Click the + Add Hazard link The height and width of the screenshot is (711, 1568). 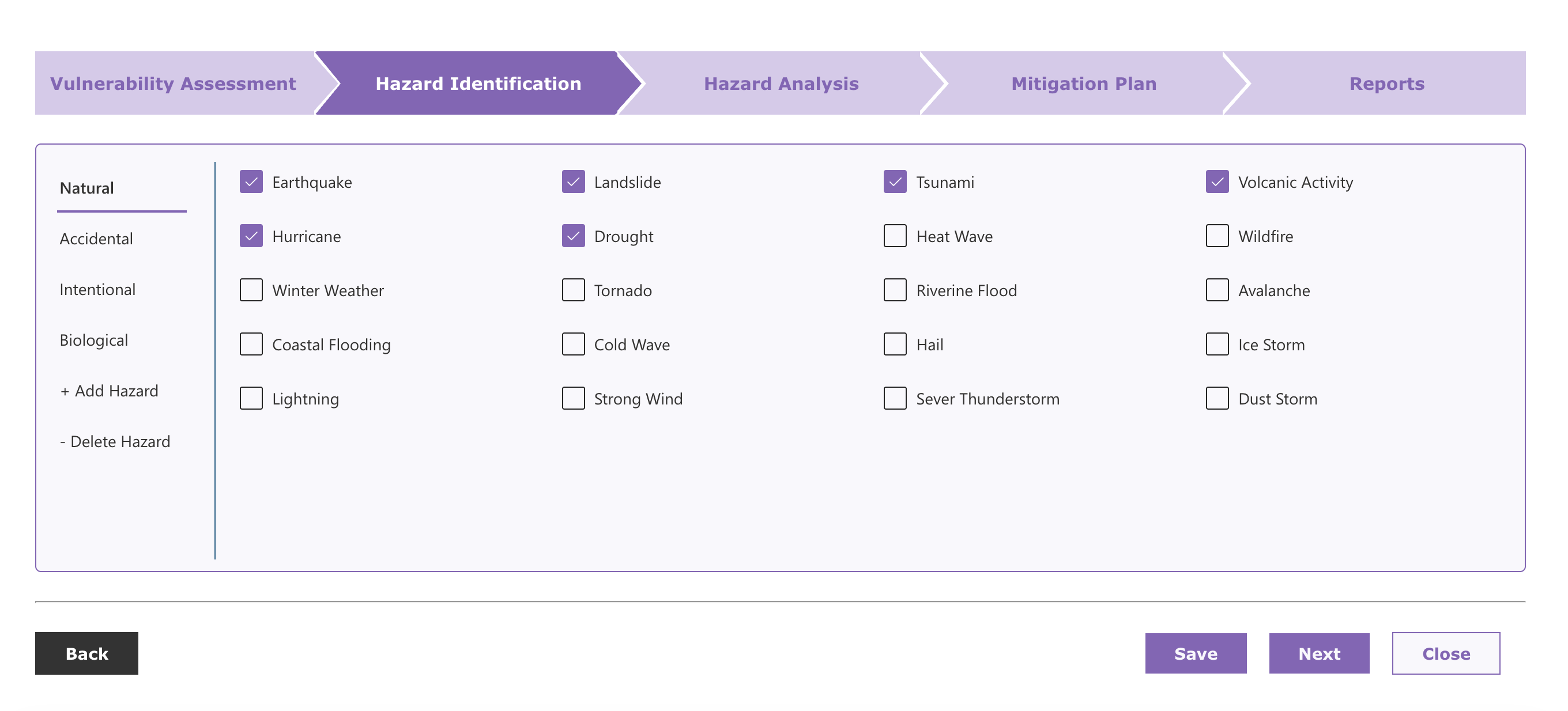tap(110, 391)
